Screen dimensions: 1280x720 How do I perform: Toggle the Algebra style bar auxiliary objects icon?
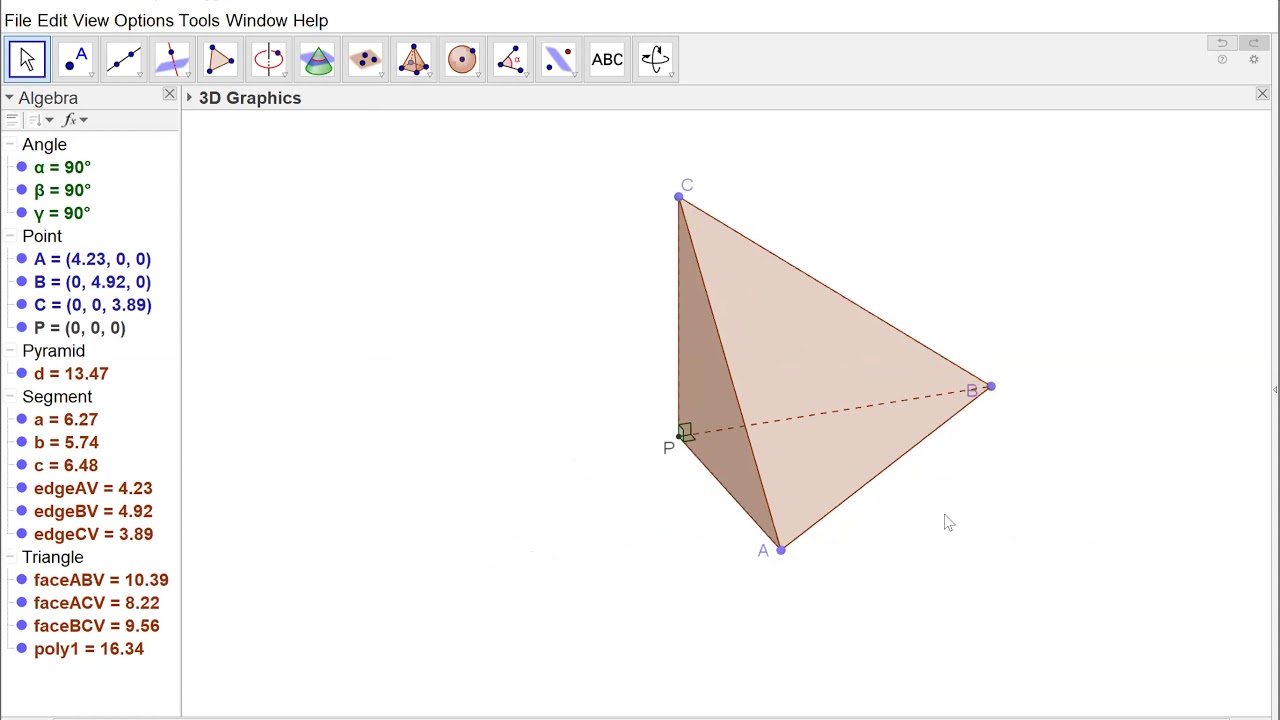tap(11, 120)
